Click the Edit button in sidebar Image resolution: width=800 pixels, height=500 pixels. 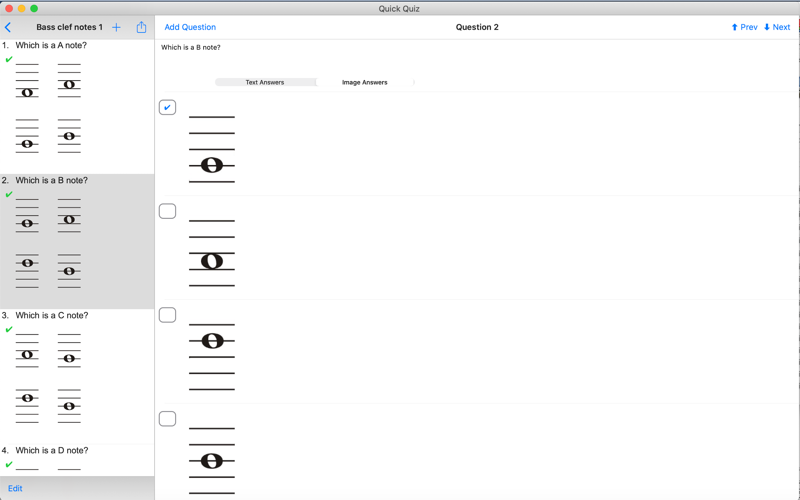tap(15, 488)
